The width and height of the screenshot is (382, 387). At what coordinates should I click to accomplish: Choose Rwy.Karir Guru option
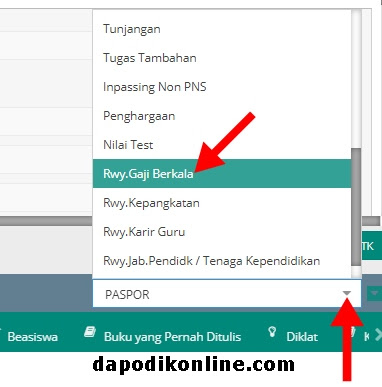coord(222,232)
